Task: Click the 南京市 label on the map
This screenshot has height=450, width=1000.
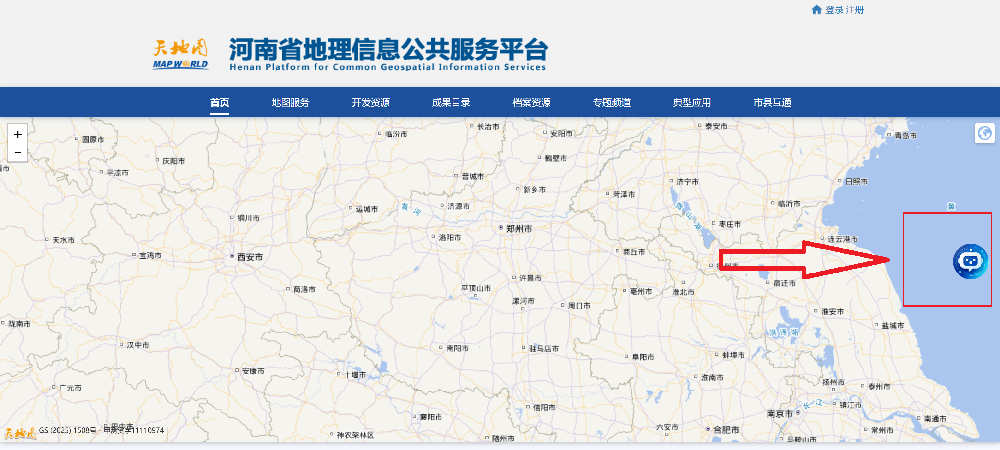Action: click(779, 414)
